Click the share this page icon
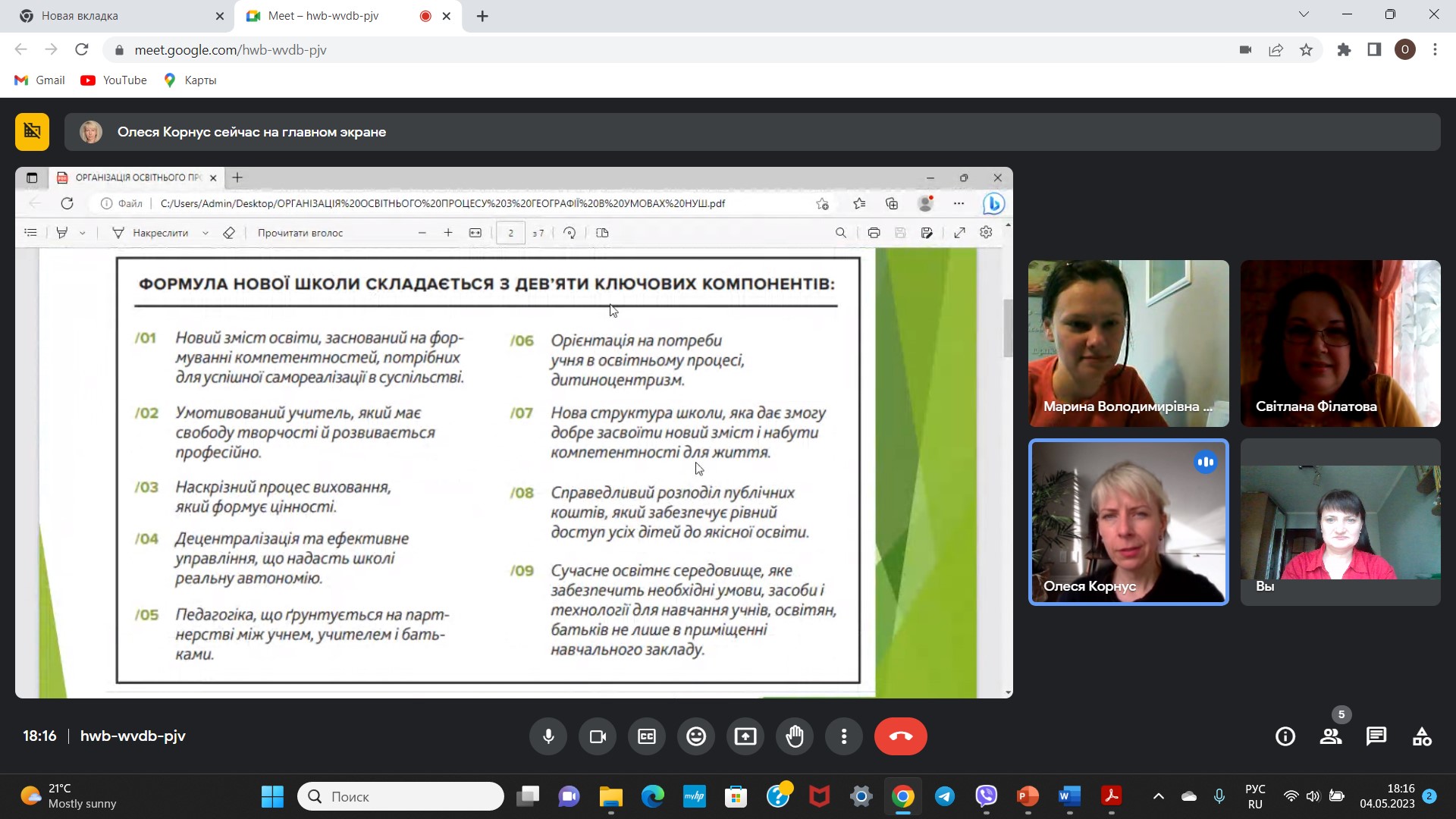The image size is (1456, 819). click(x=1276, y=50)
